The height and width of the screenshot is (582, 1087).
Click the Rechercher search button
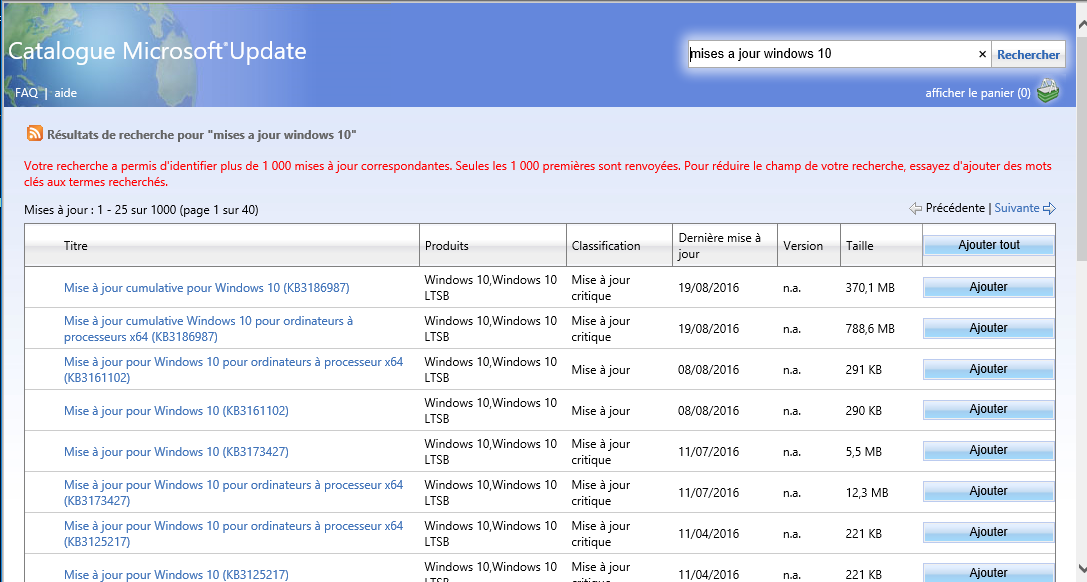(x=1028, y=55)
